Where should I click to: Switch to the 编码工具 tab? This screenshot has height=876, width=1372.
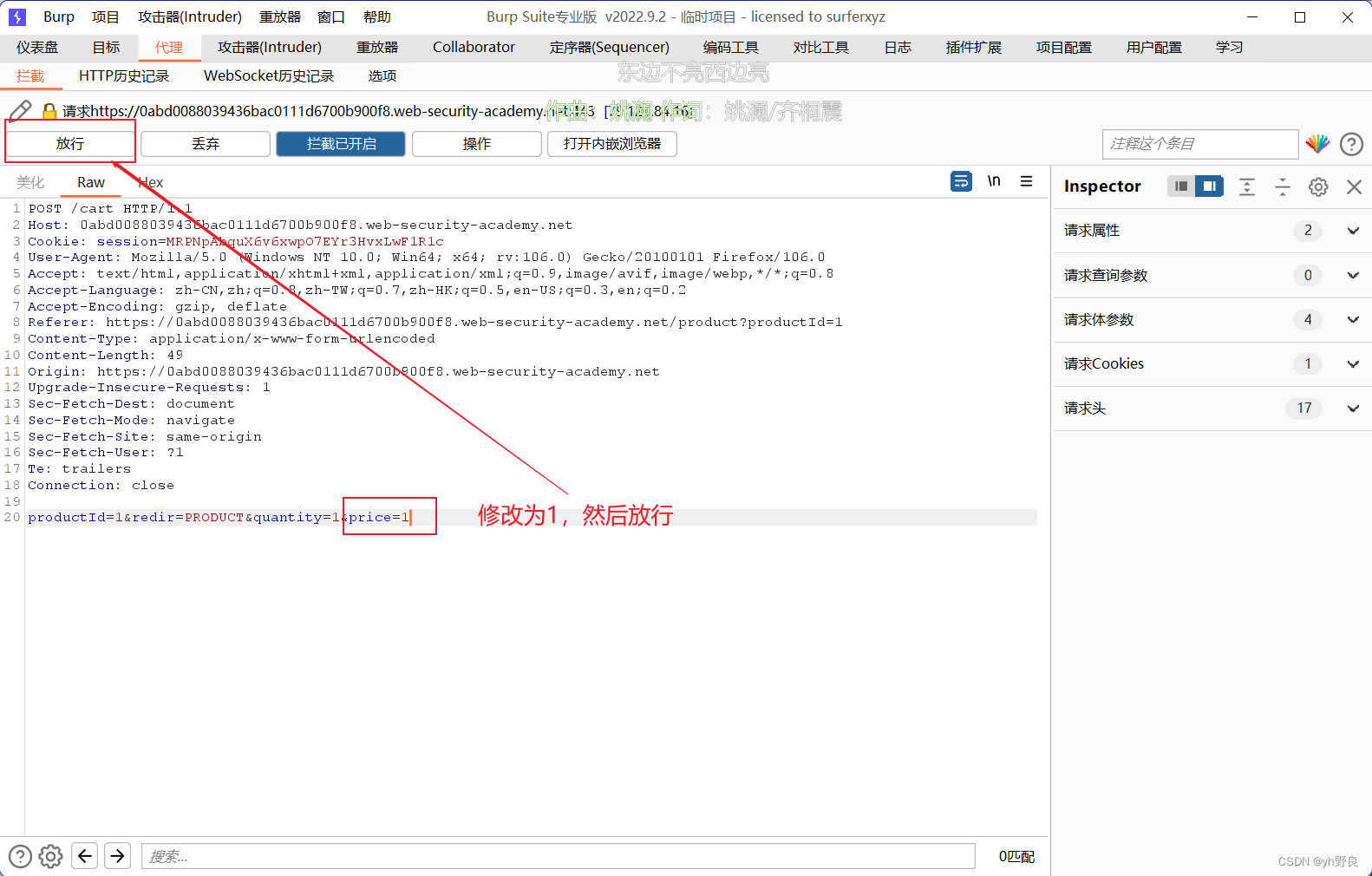731,48
